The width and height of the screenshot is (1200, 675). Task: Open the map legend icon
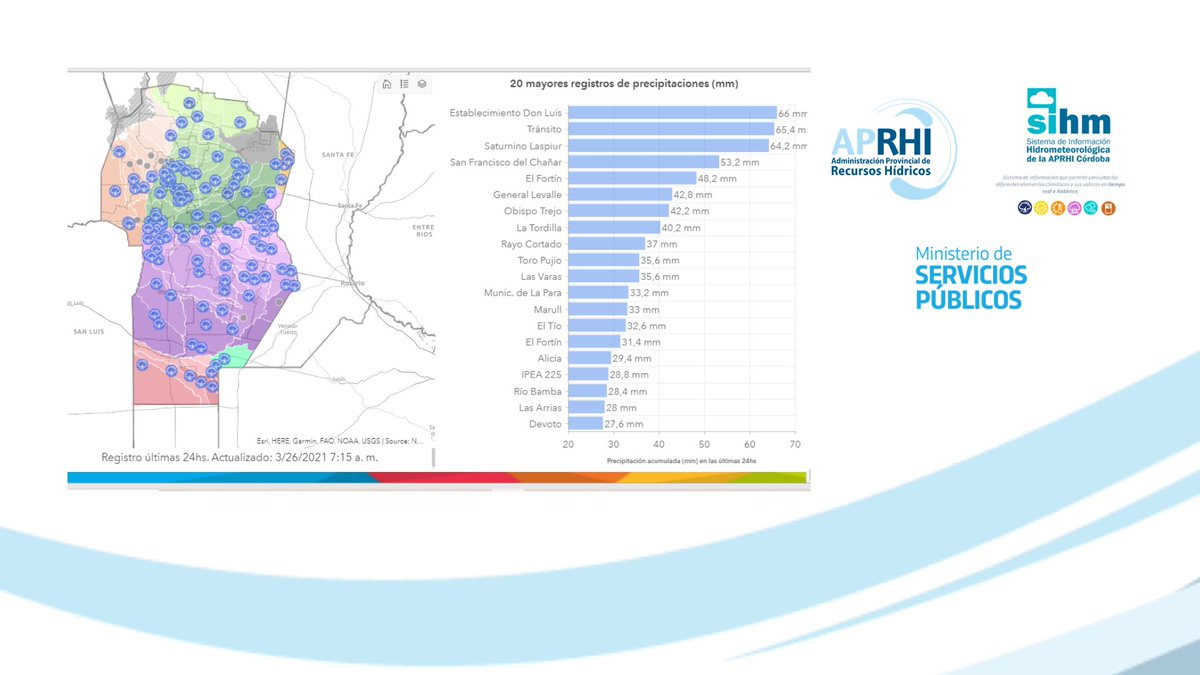click(x=404, y=84)
